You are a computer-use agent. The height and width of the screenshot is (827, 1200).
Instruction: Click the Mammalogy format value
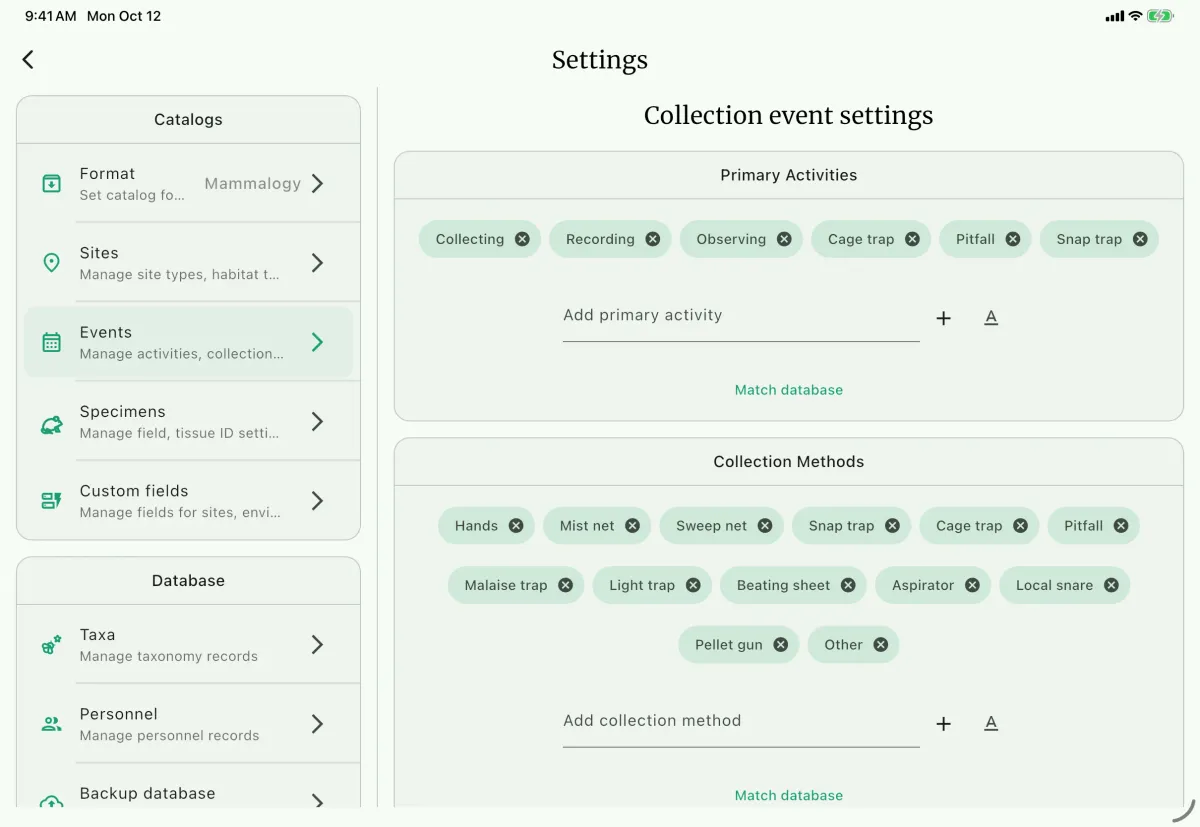pyautogui.click(x=253, y=184)
